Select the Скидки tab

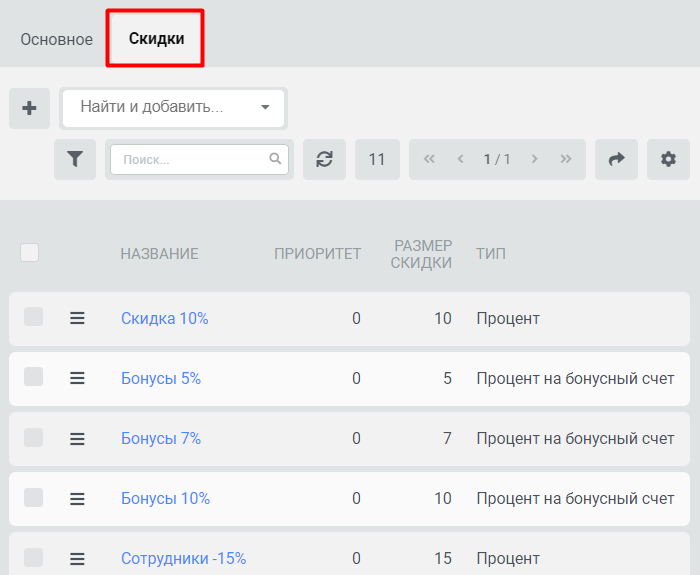(156, 39)
